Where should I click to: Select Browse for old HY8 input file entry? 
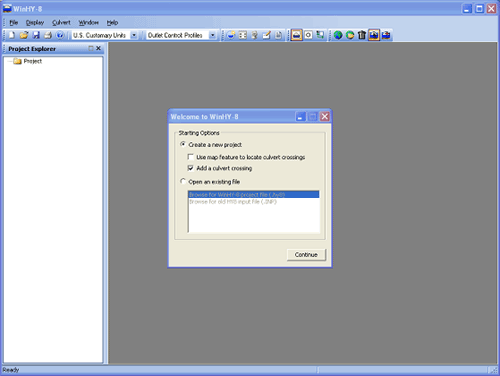(254, 202)
